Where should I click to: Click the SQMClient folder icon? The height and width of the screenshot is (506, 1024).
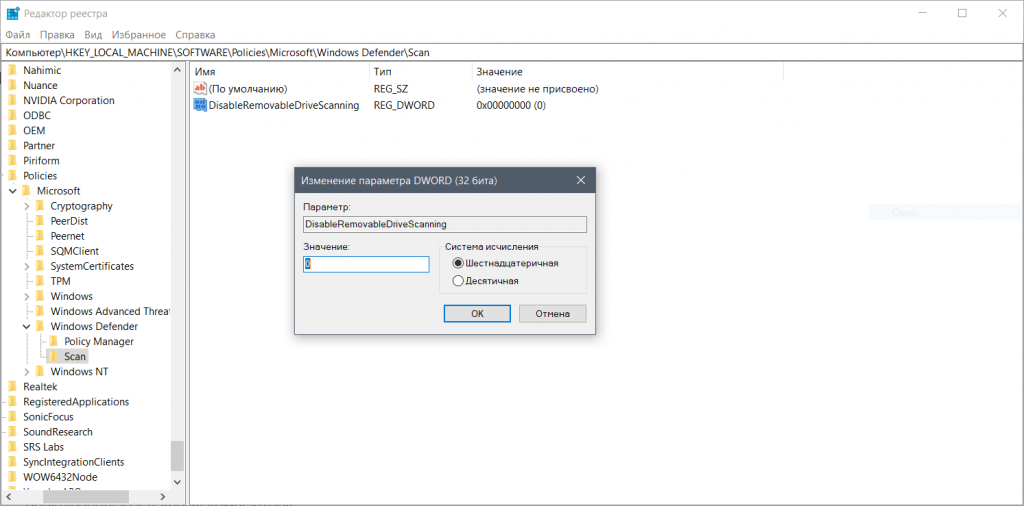coord(40,251)
